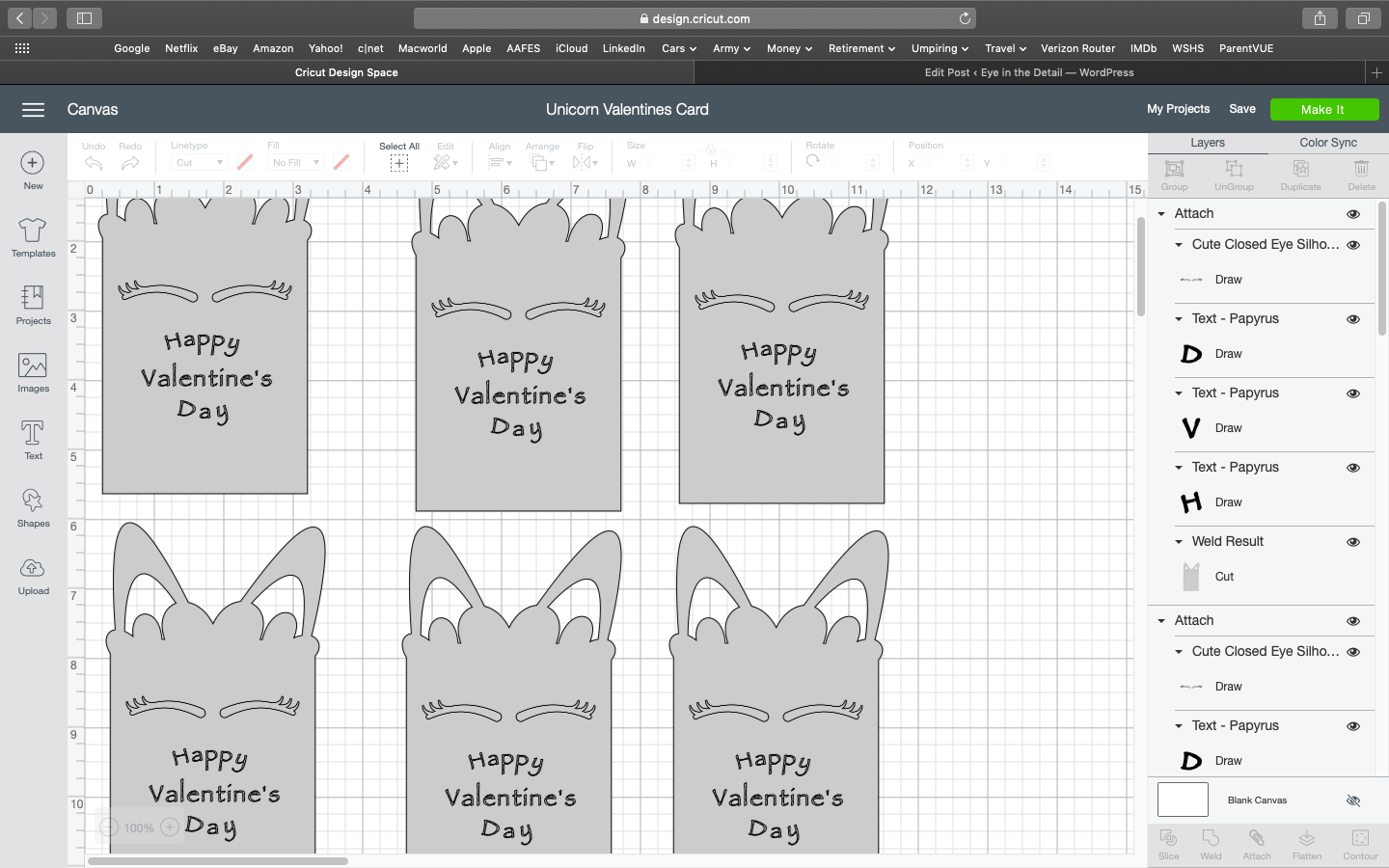Open the hamburger main menu
The image size is (1389, 868).
[33, 110]
